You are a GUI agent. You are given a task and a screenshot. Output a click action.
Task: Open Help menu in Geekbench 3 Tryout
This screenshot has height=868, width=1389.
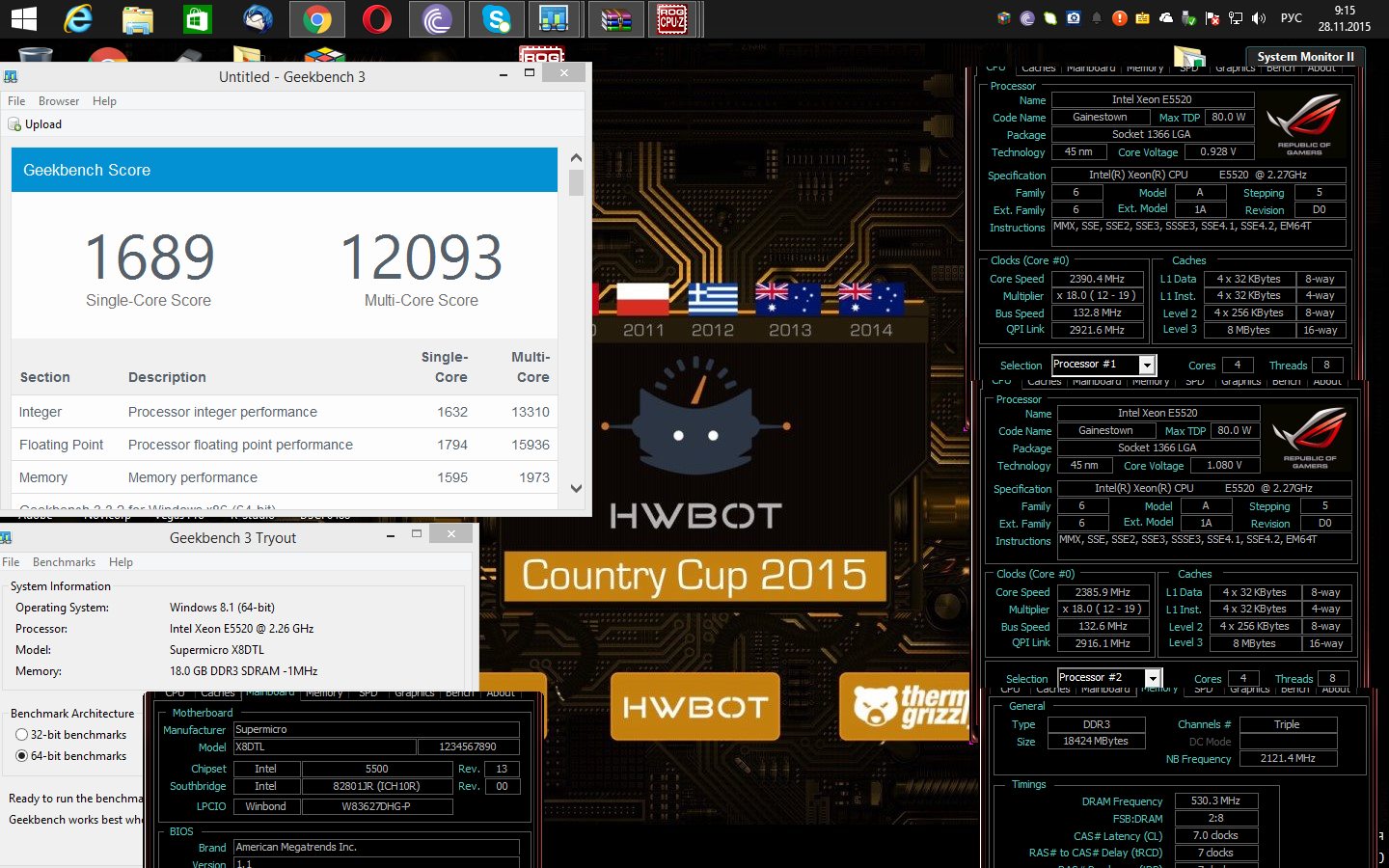click(121, 562)
